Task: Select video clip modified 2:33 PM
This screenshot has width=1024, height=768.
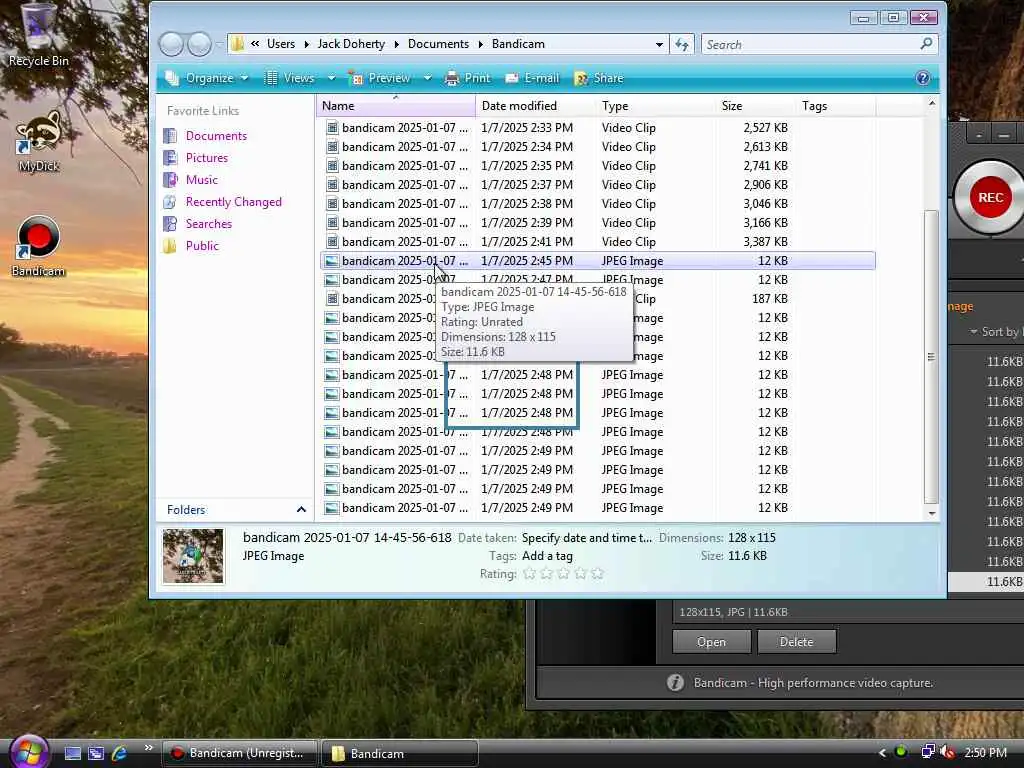Action: click(598, 128)
